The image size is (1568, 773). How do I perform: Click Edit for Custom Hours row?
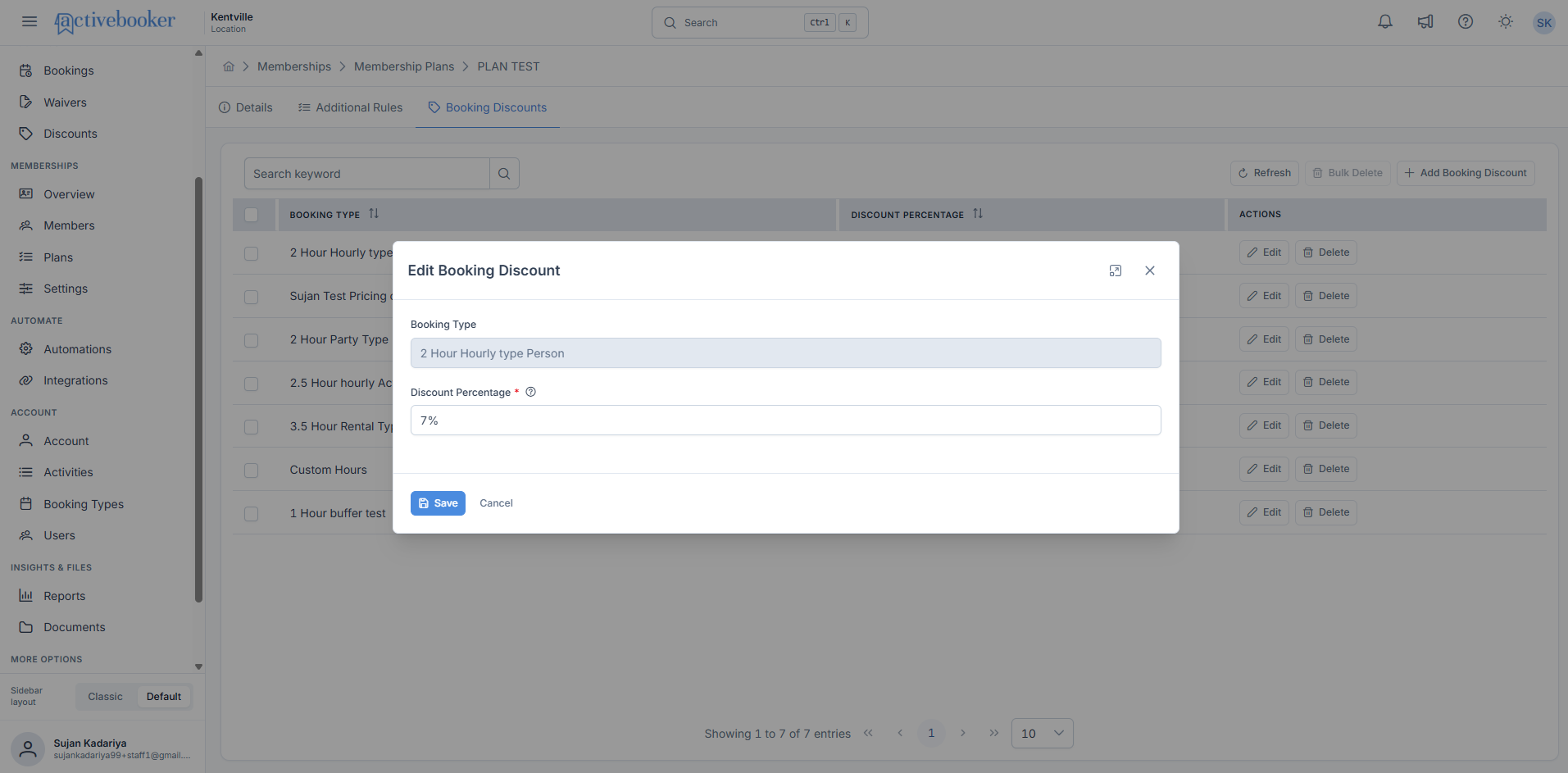coord(1264,469)
